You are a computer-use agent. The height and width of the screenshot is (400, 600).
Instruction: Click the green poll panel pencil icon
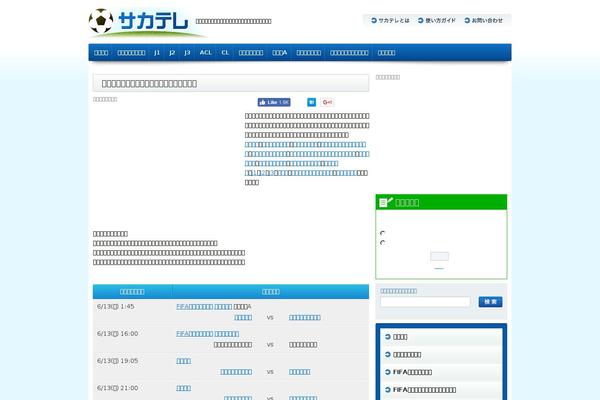pyautogui.click(x=385, y=202)
